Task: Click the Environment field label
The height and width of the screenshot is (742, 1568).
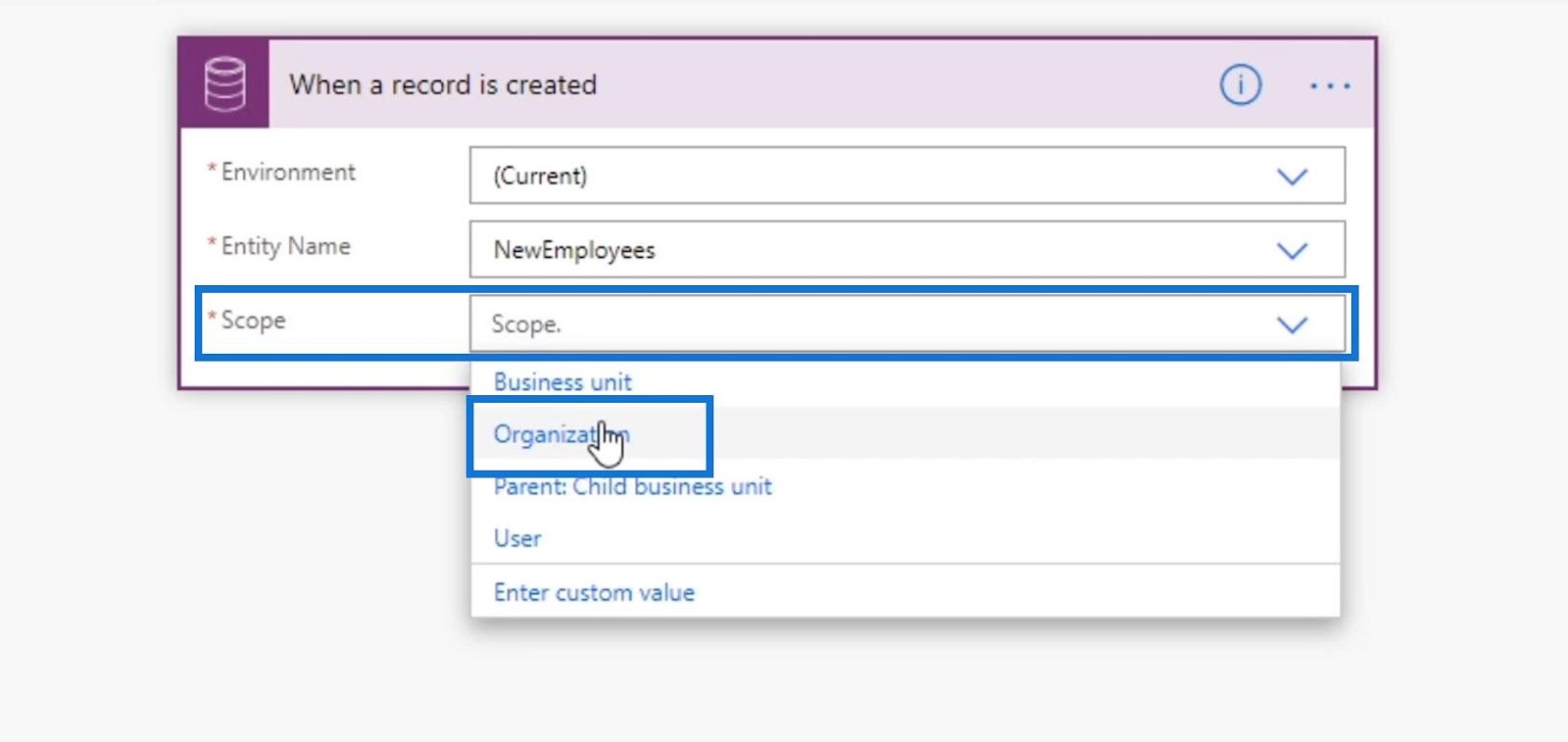Action: pyautogui.click(x=288, y=173)
